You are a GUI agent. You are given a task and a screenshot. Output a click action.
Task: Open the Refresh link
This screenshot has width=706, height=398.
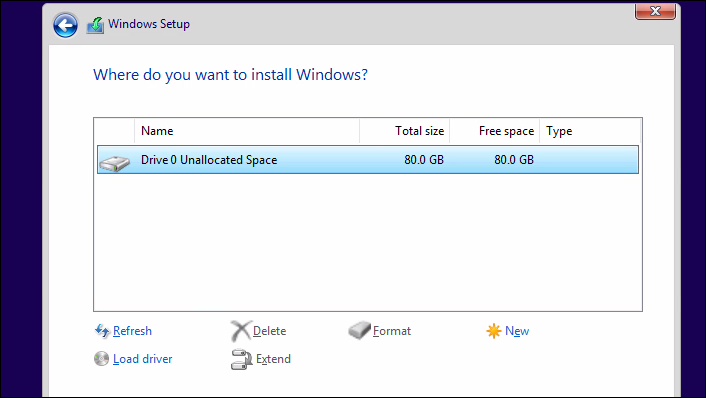pos(132,331)
